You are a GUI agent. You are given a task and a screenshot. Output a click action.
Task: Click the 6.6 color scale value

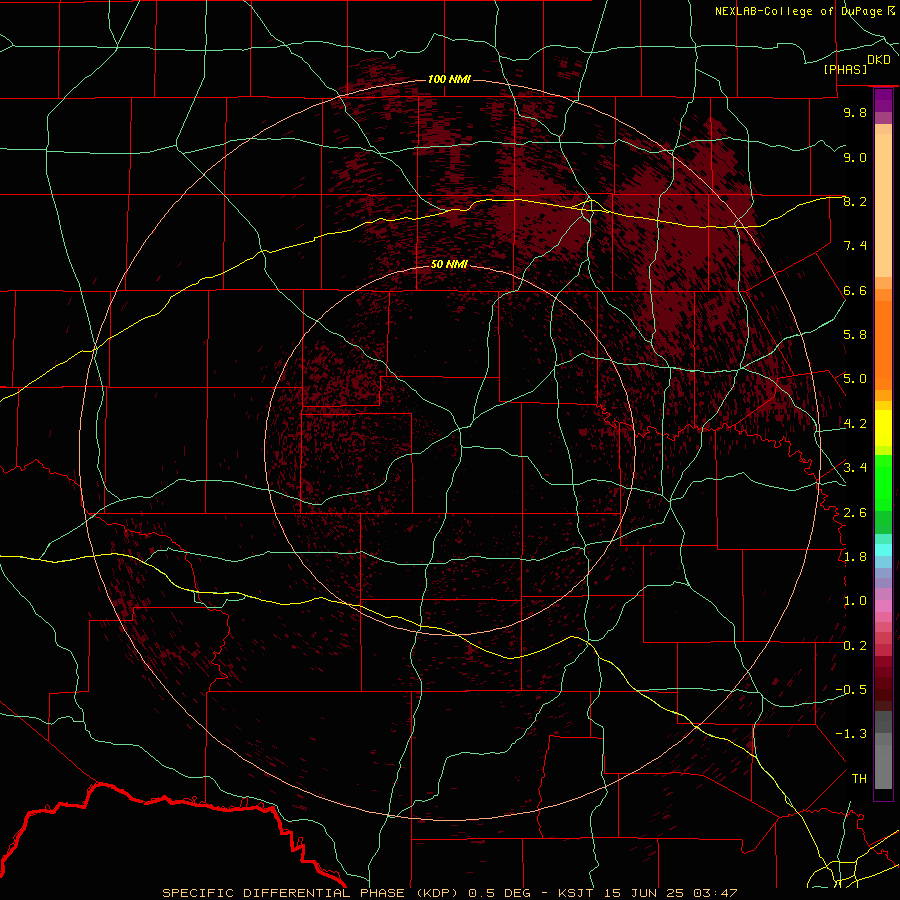[x=855, y=290]
